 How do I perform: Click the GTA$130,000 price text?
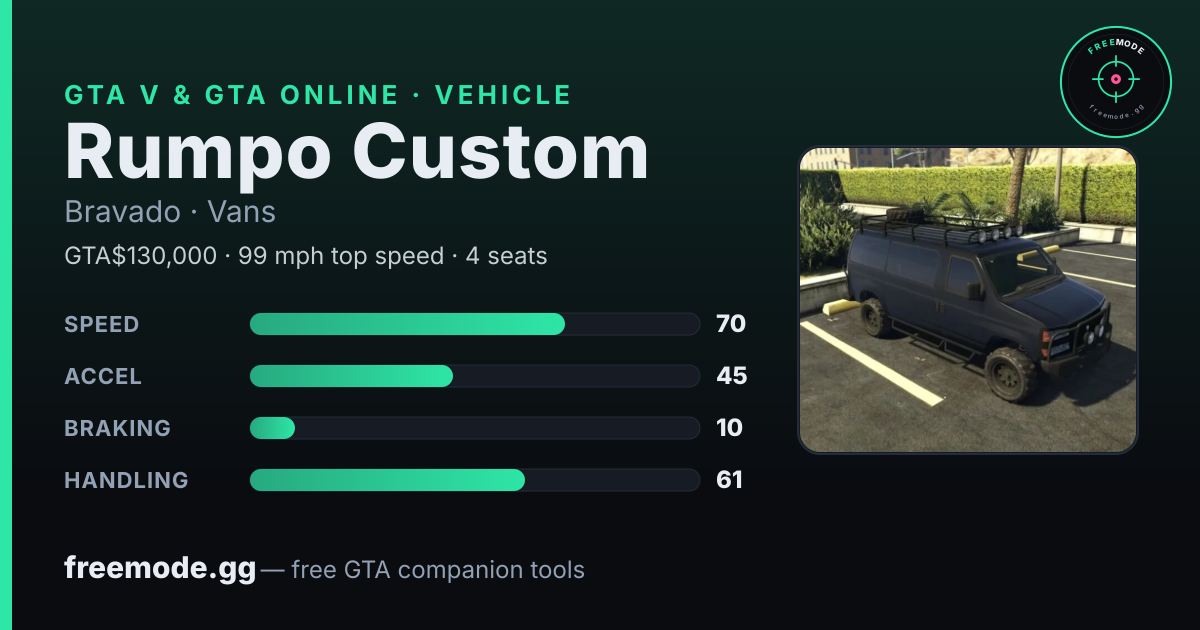(x=140, y=256)
